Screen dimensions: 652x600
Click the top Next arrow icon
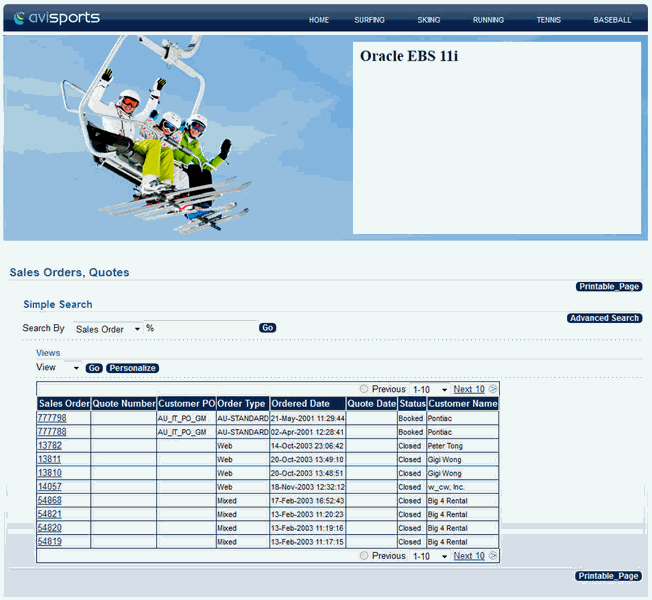tap(493, 389)
